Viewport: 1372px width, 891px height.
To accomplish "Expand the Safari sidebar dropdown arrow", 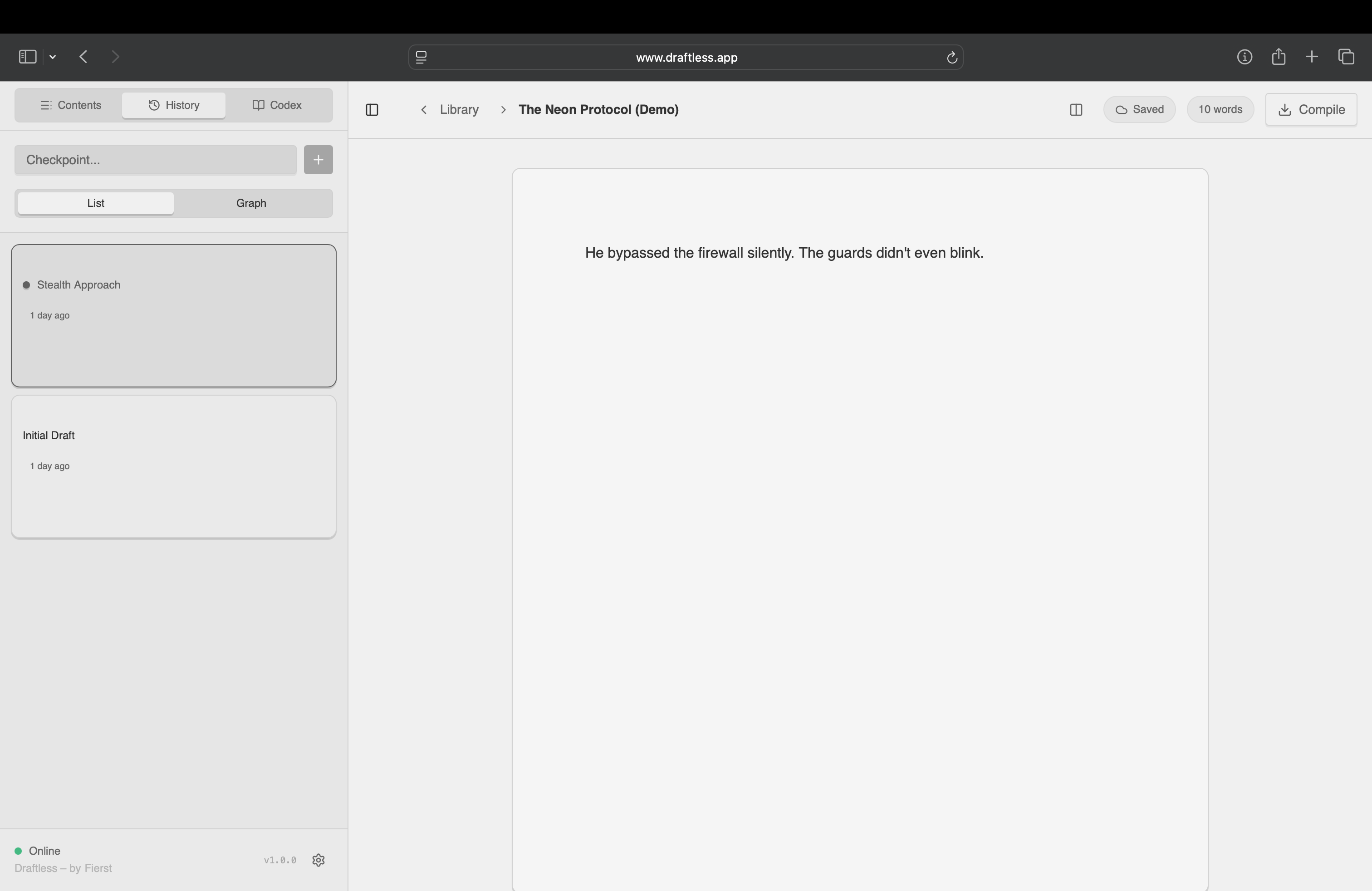I will coord(53,56).
